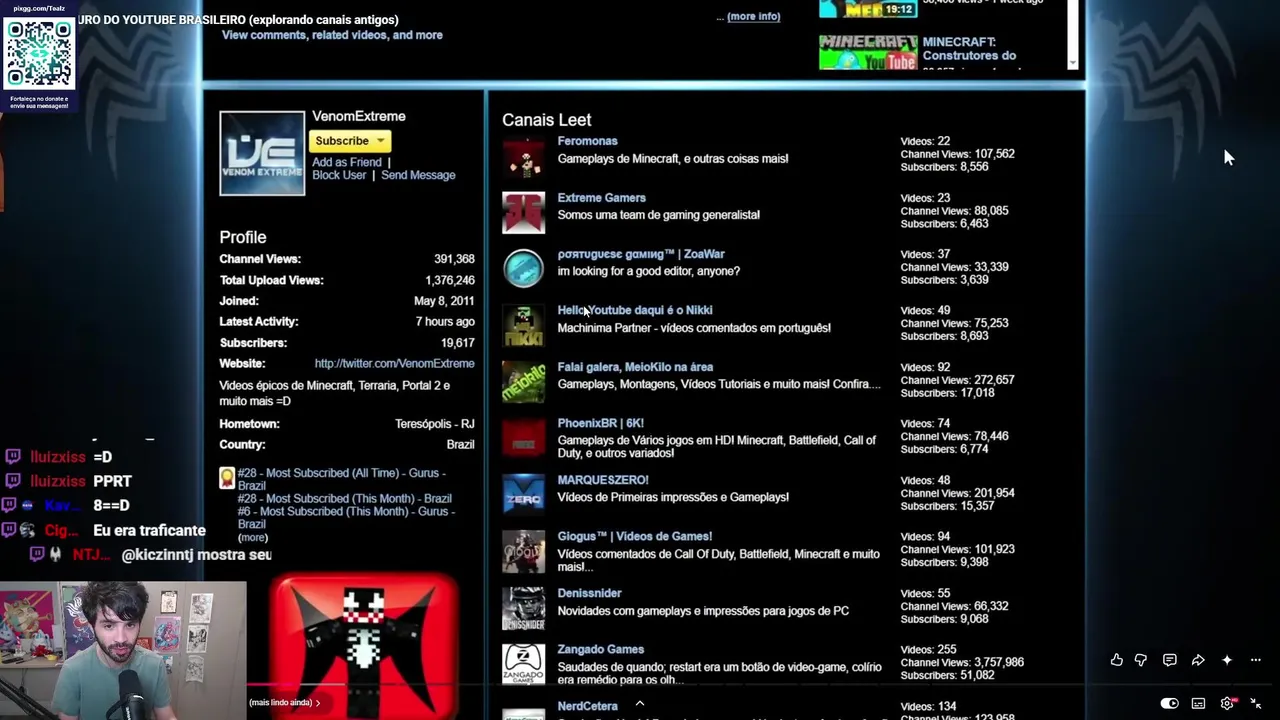Click the related videos scrollbar down arrow

pyautogui.click(x=1072, y=63)
